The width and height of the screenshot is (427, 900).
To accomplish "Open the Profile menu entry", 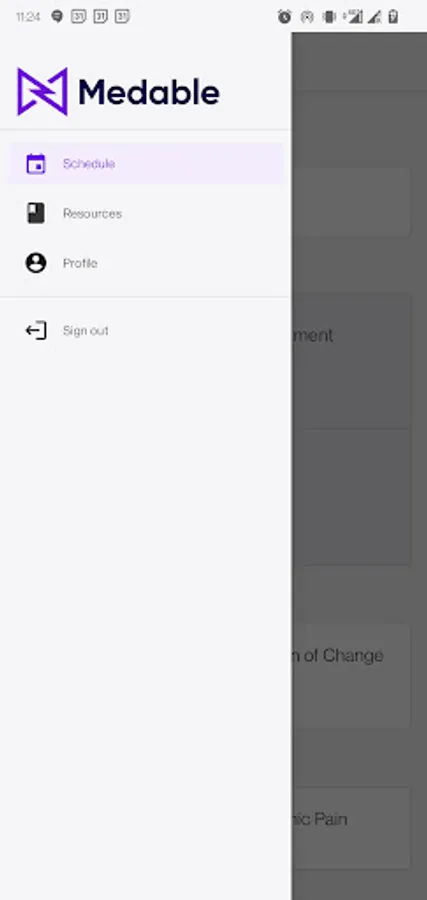I will (x=146, y=263).
